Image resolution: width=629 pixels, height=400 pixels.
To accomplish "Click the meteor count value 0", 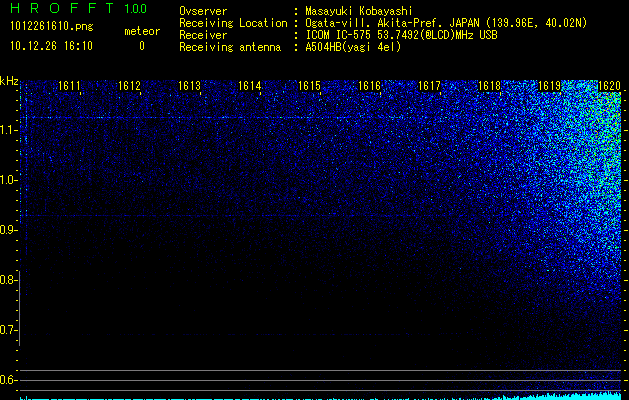I will tap(142, 46).
